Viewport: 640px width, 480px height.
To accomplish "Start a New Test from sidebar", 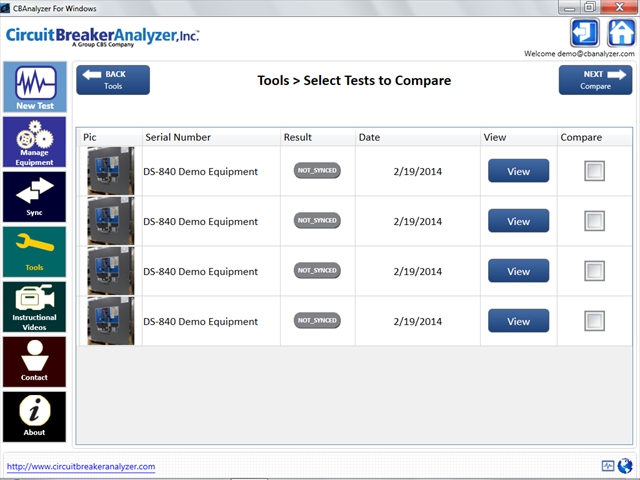I will (x=35, y=87).
